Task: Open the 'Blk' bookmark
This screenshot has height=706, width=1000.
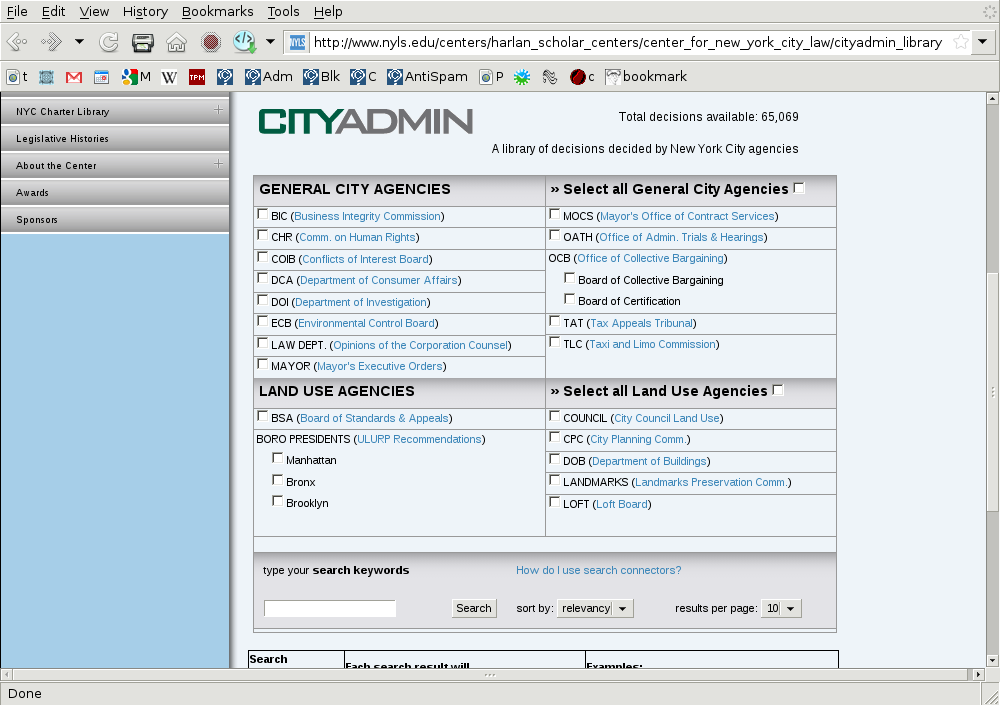Action: [321, 77]
